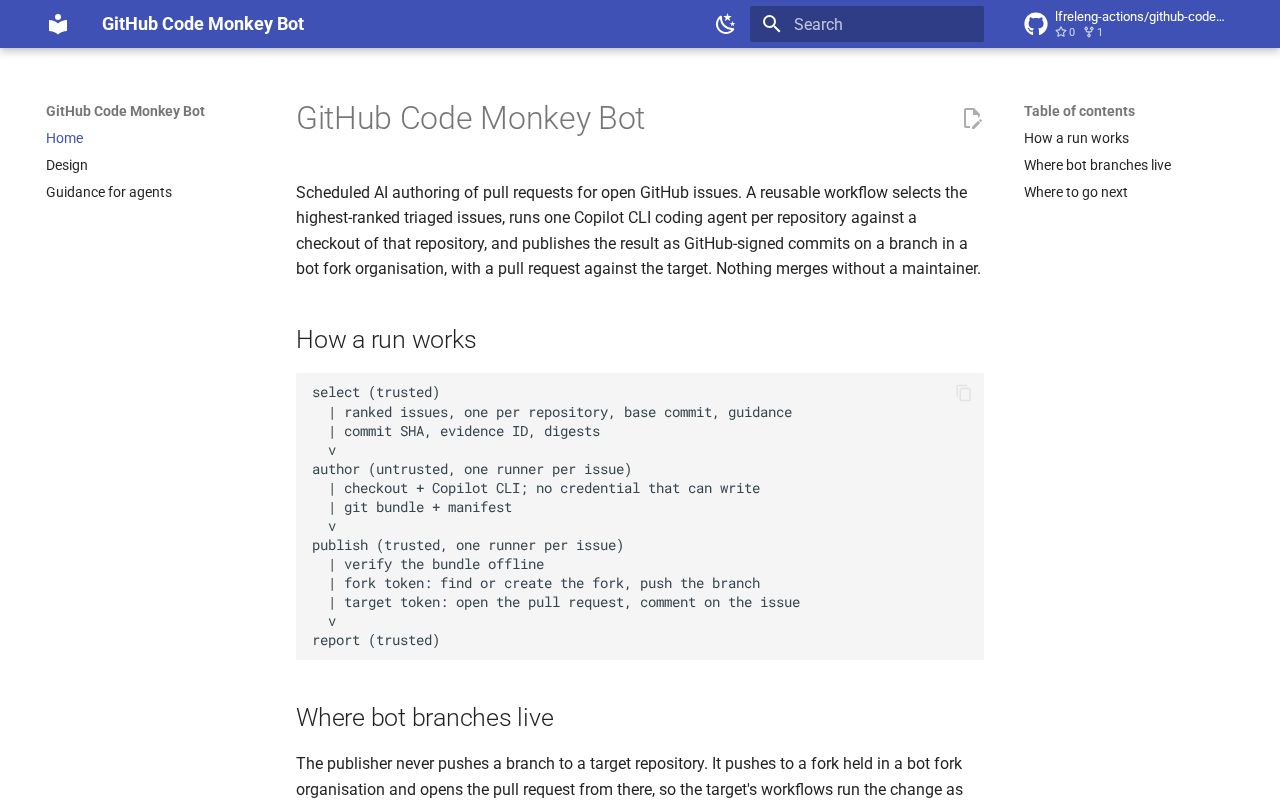The width and height of the screenshot is (1280, 800).
Task: Open the Home navigation link
Action: click(64, 138)
